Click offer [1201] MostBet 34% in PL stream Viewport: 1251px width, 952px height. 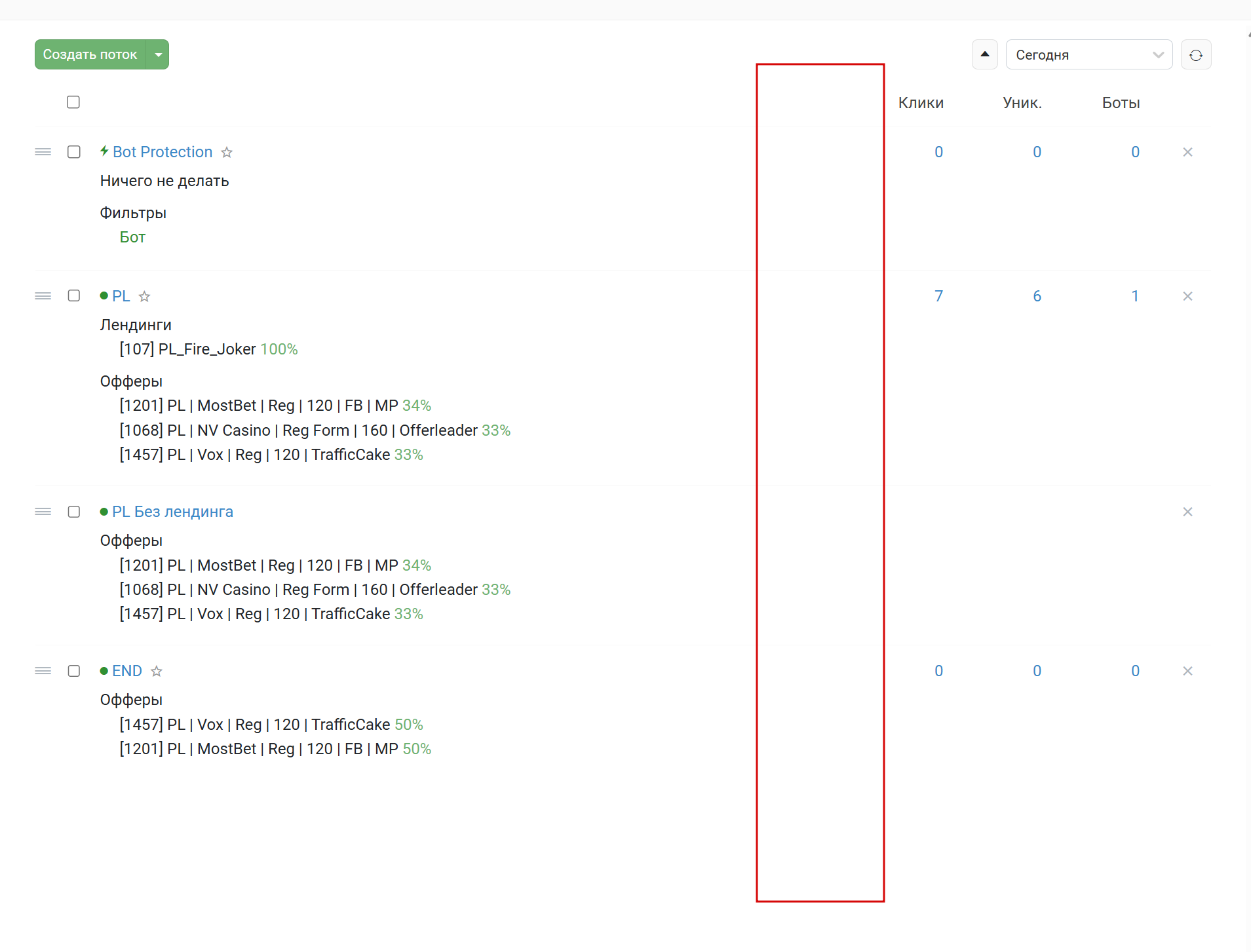[275, 406]
